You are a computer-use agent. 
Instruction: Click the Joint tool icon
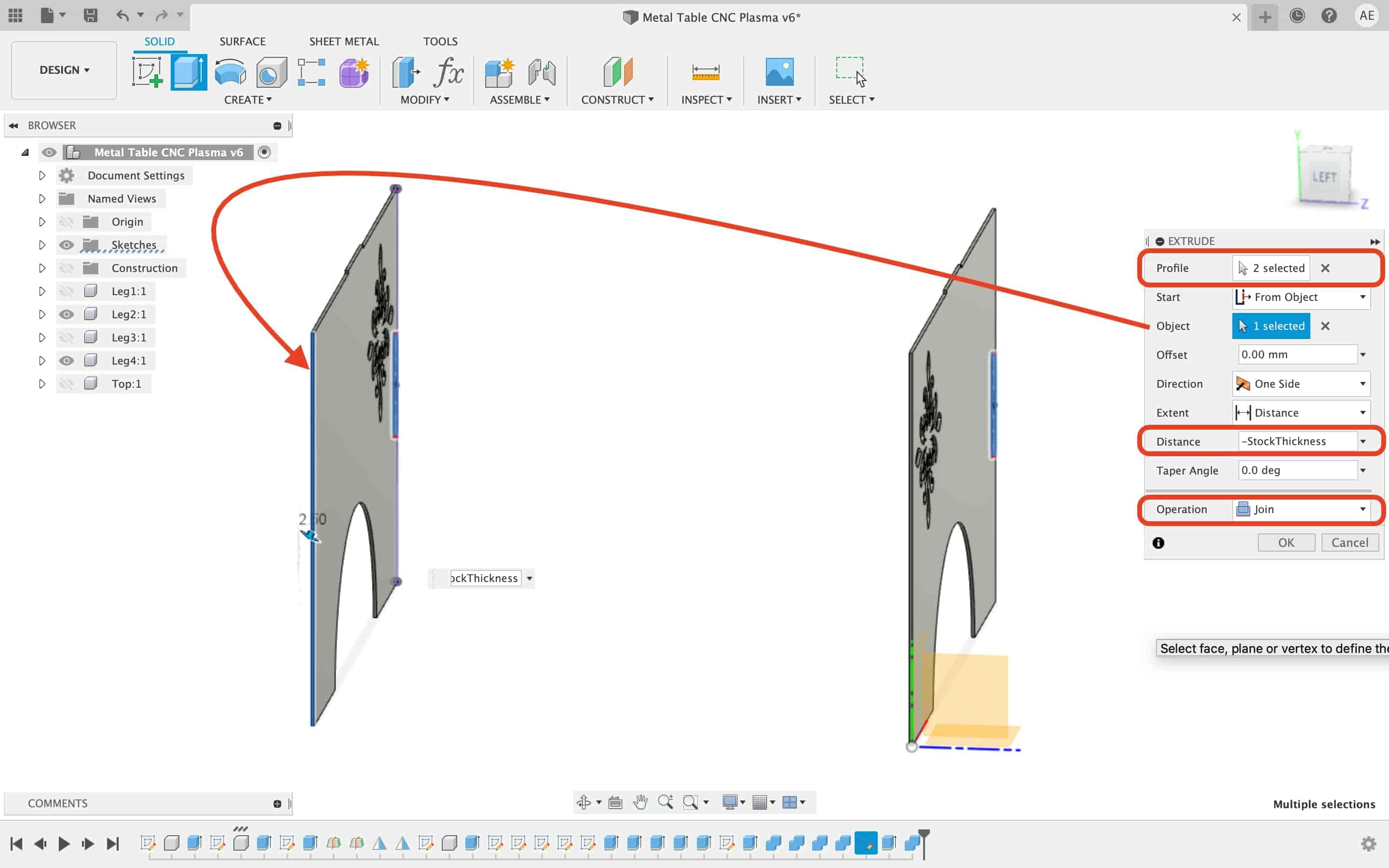click(x=542, y=72)
